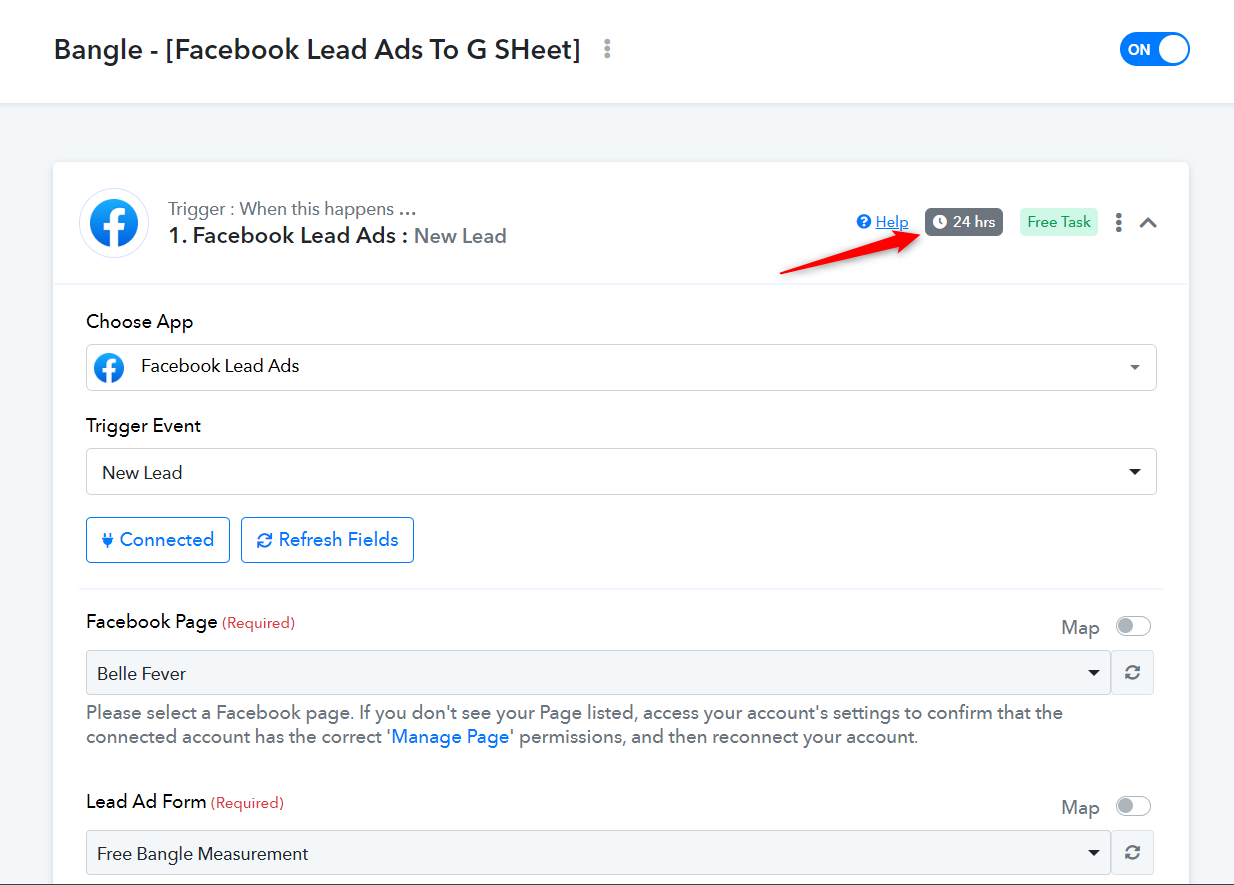Click the Refresh Fields button

pos(327,540)
